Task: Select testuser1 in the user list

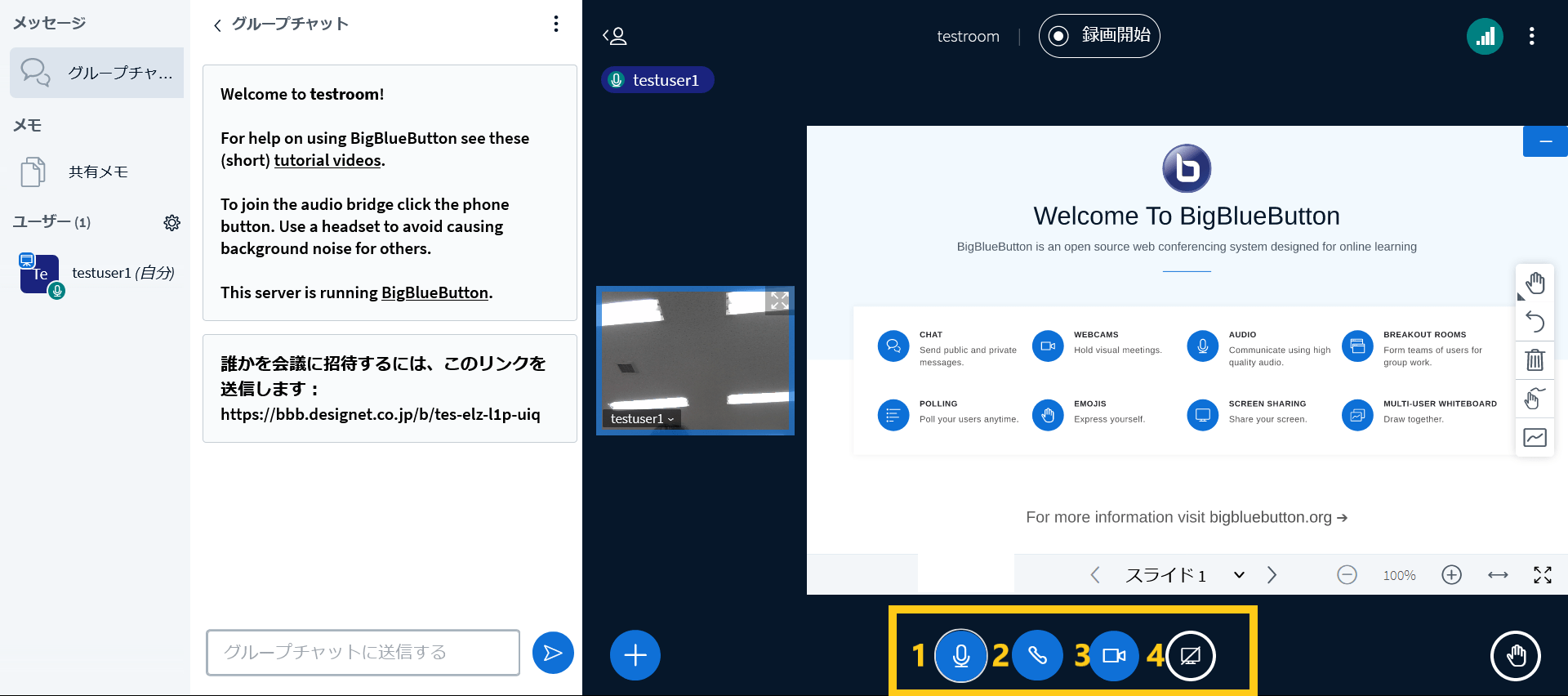Action: point(96,274)
